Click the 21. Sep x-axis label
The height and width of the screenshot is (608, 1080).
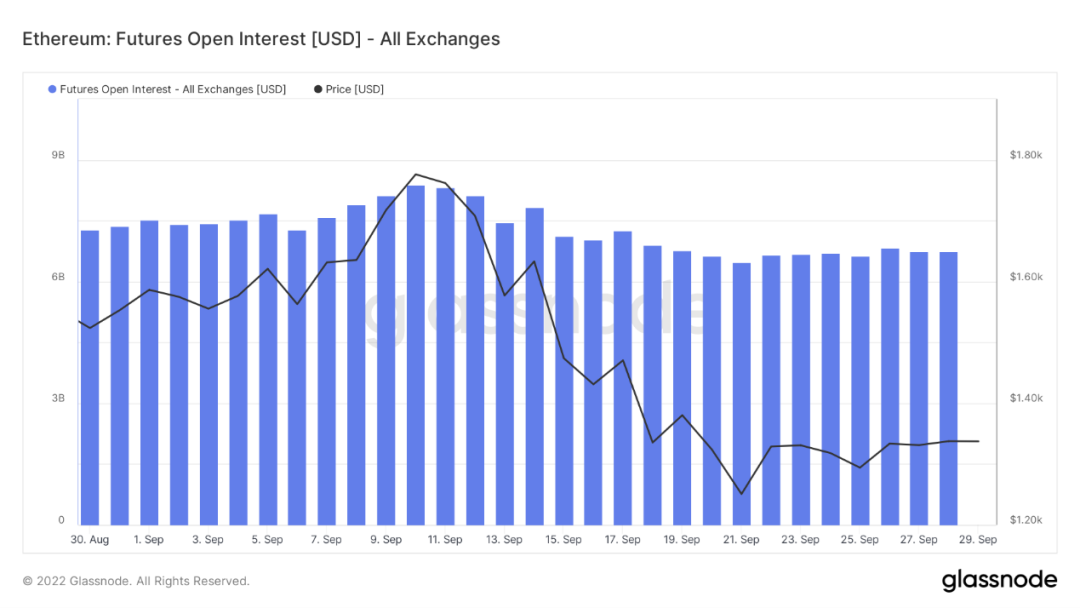point(741,539)
